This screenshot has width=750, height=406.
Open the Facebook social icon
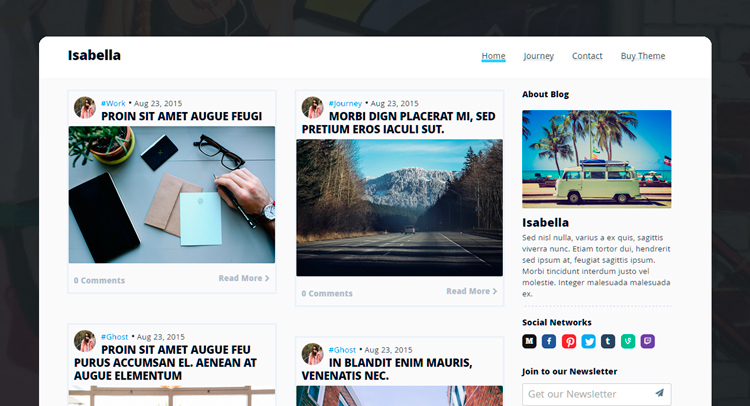point(549,341)
